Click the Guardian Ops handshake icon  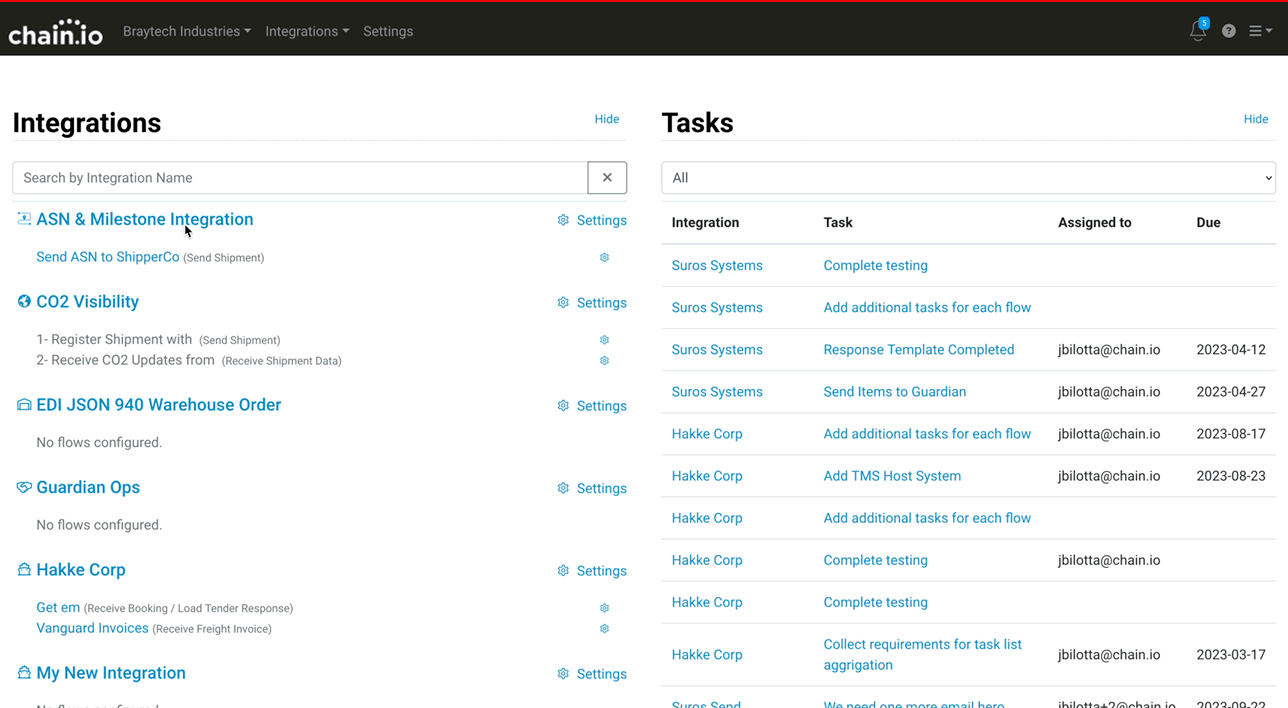click(24, 487)
